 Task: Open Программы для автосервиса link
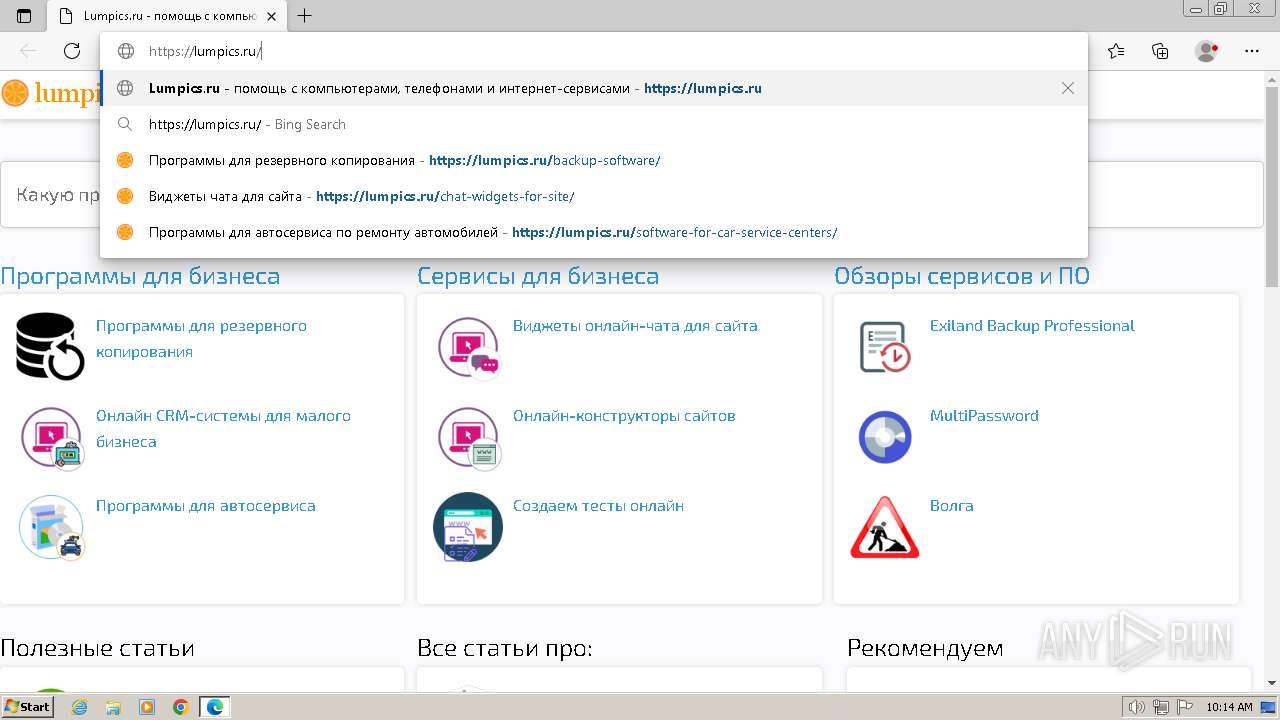(x=206, y=506)
